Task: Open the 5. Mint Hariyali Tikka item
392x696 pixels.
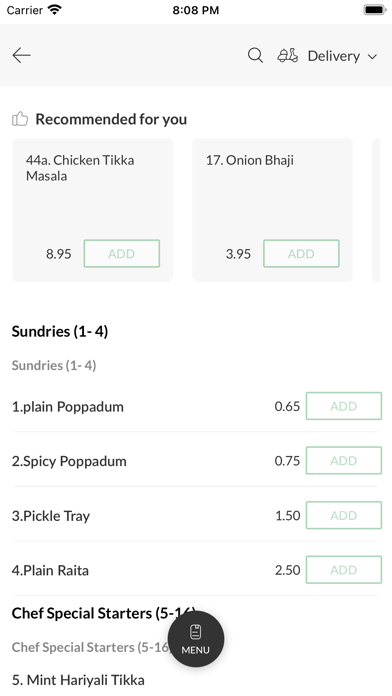Action: (78, 680)
